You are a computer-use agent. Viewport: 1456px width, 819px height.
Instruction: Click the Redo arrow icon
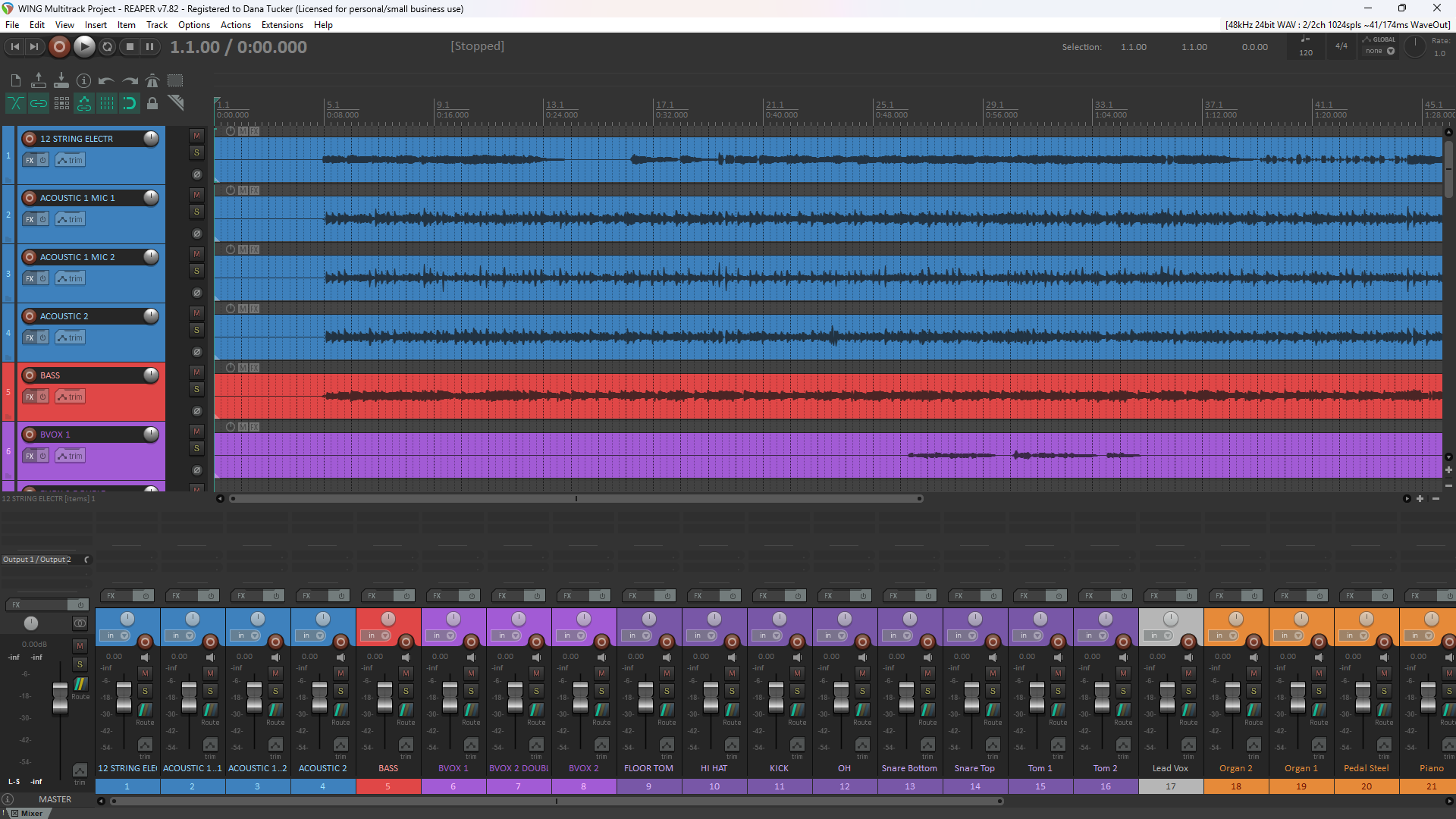click(x=130, y=80)
